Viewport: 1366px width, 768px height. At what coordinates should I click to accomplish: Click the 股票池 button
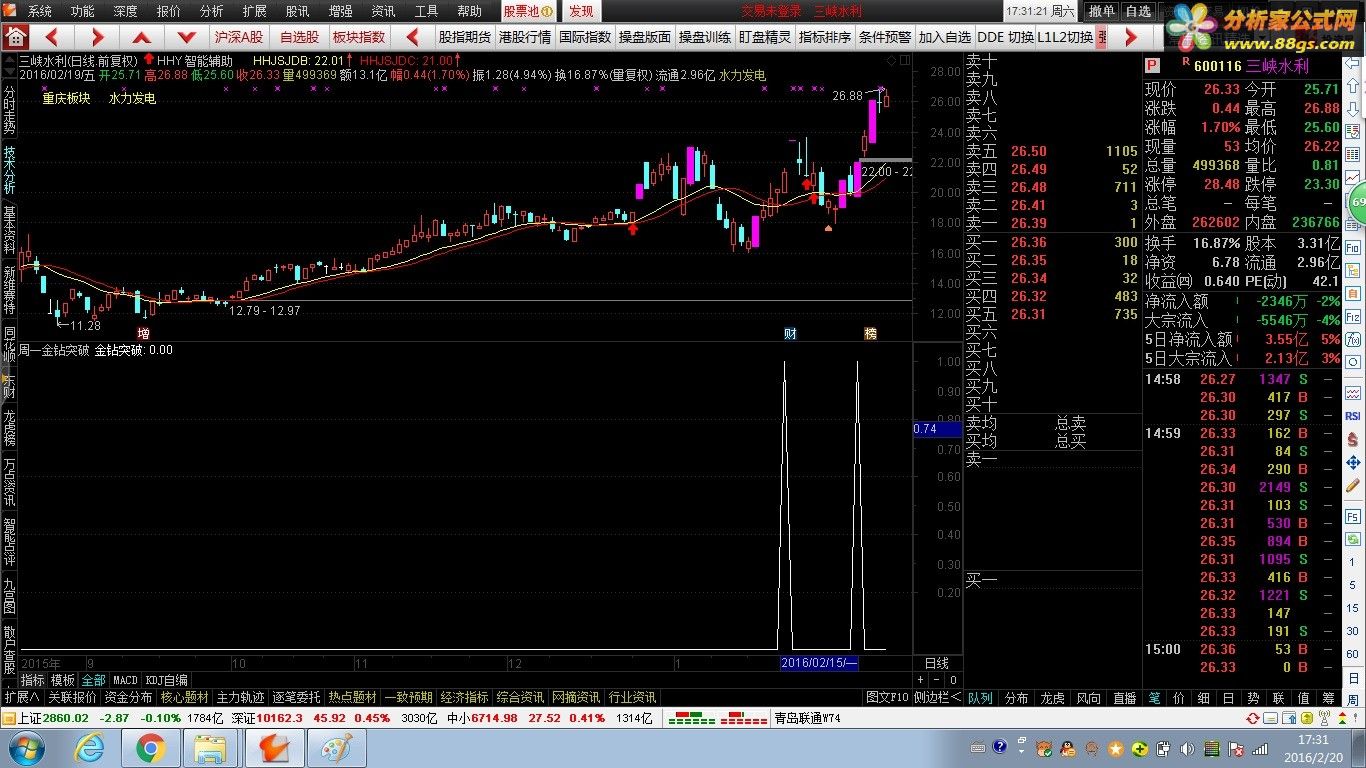point(527,11)
